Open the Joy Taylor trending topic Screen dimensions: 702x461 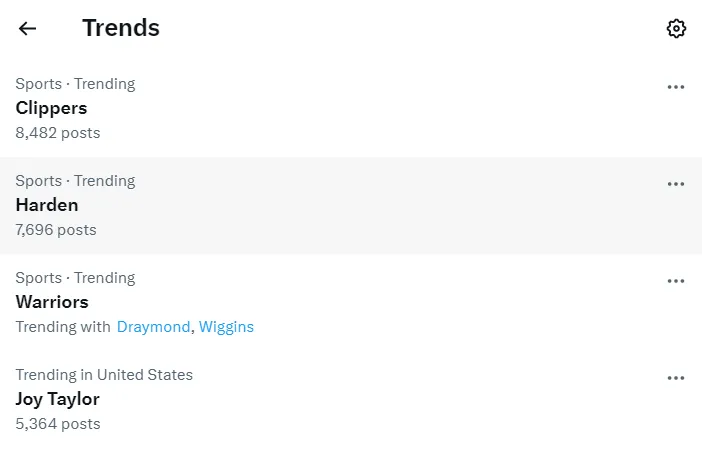(351, 399)
